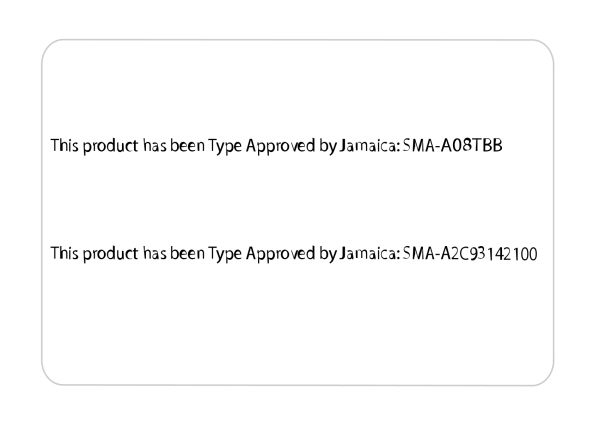
Task: Click the word This starting the first line
Action: pos(65,145)
